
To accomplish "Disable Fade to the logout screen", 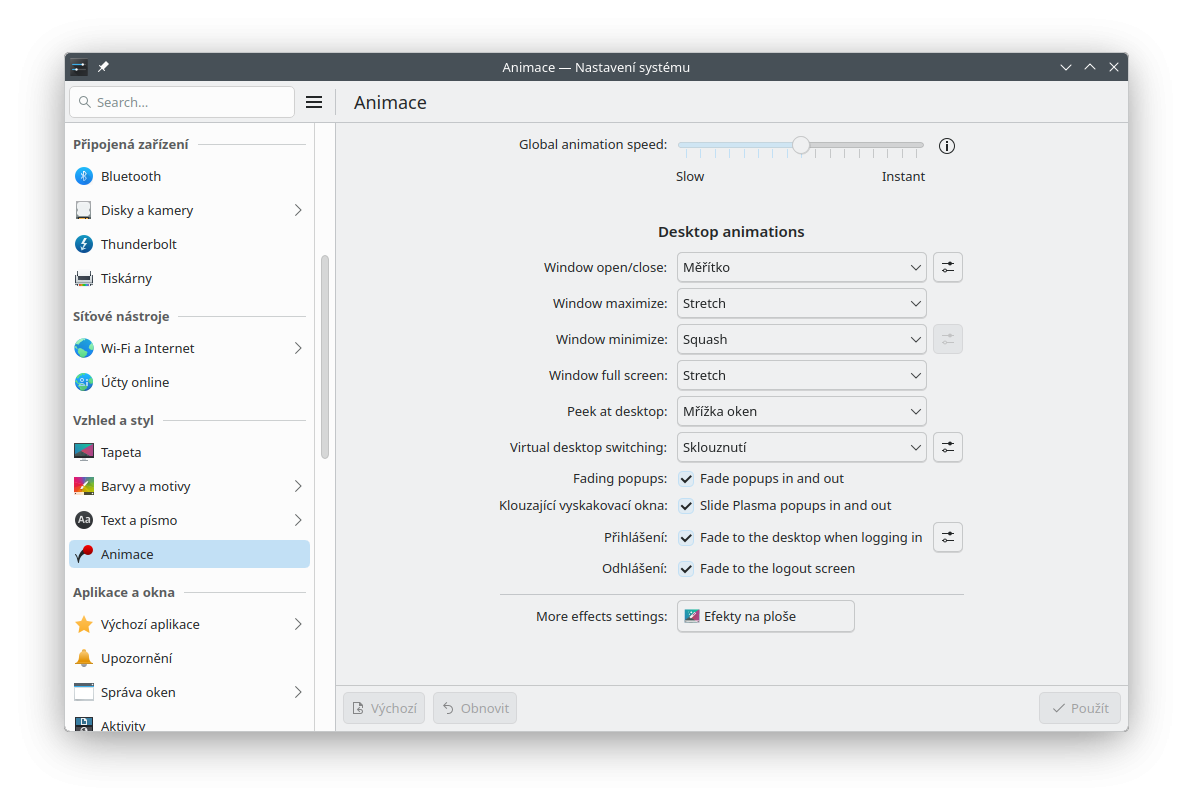I will (686, 569).
